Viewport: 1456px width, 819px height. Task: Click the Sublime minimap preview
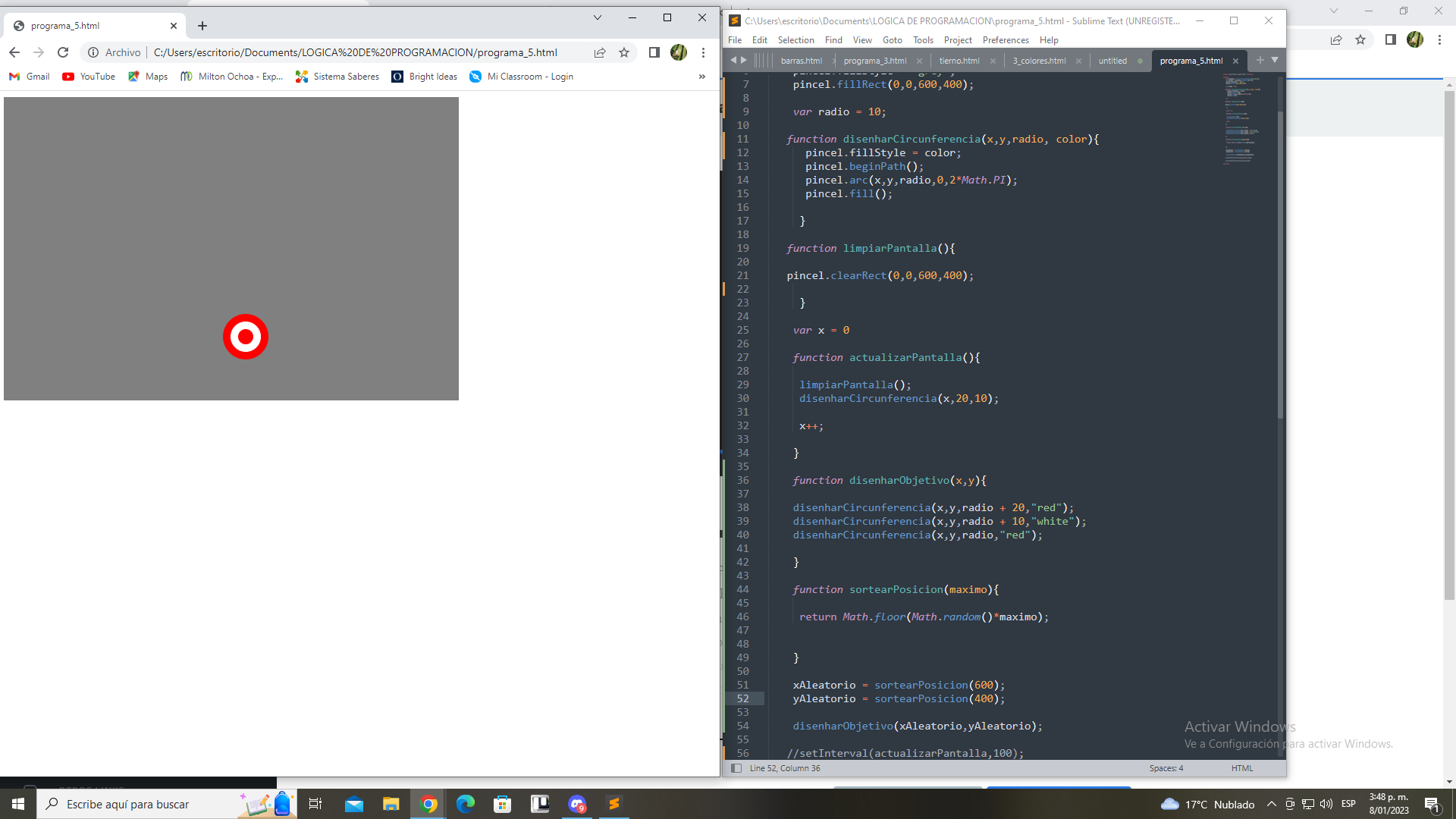(1241, 118)
